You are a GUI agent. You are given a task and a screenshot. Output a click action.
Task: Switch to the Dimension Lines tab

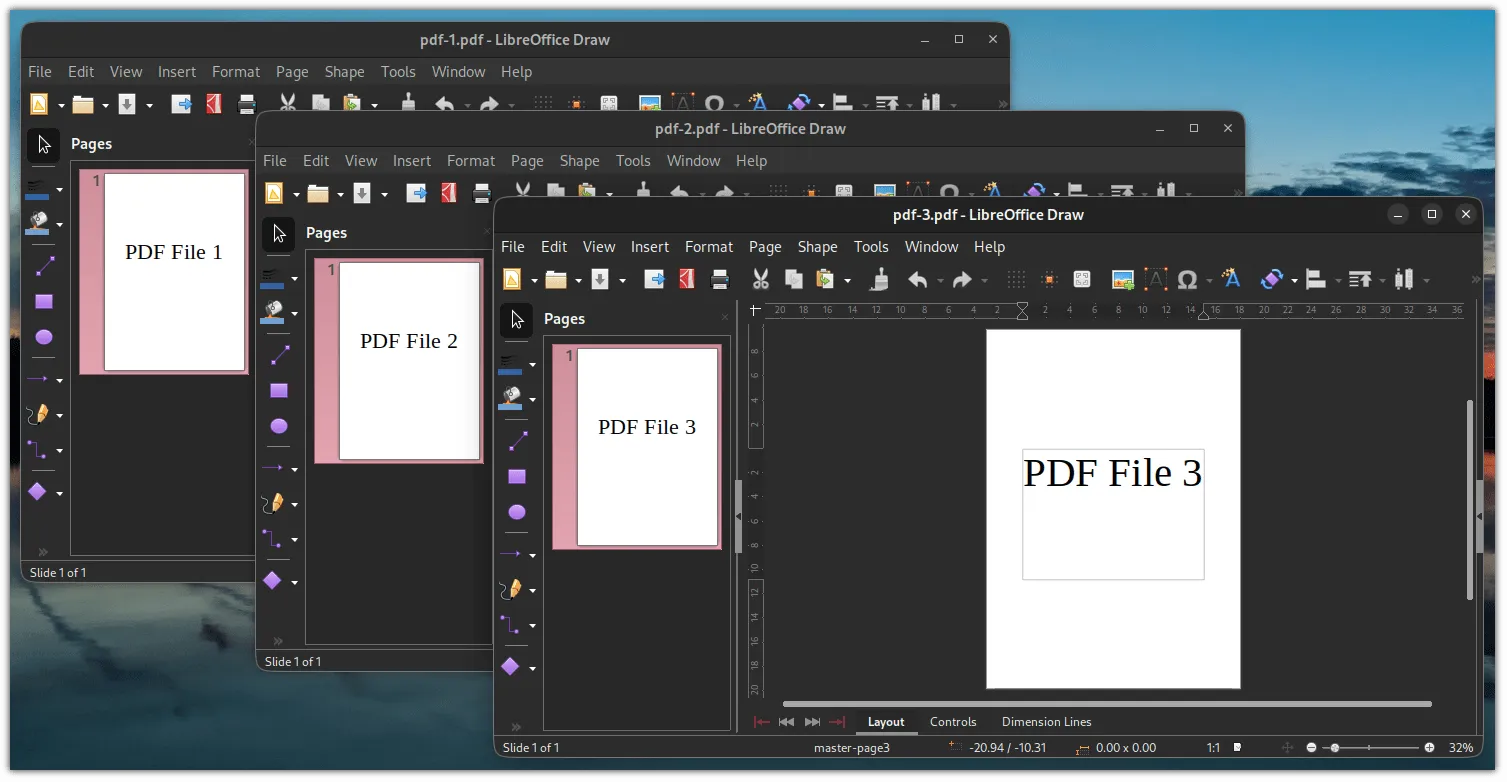pyautogui.click(x=1046, y=721)
